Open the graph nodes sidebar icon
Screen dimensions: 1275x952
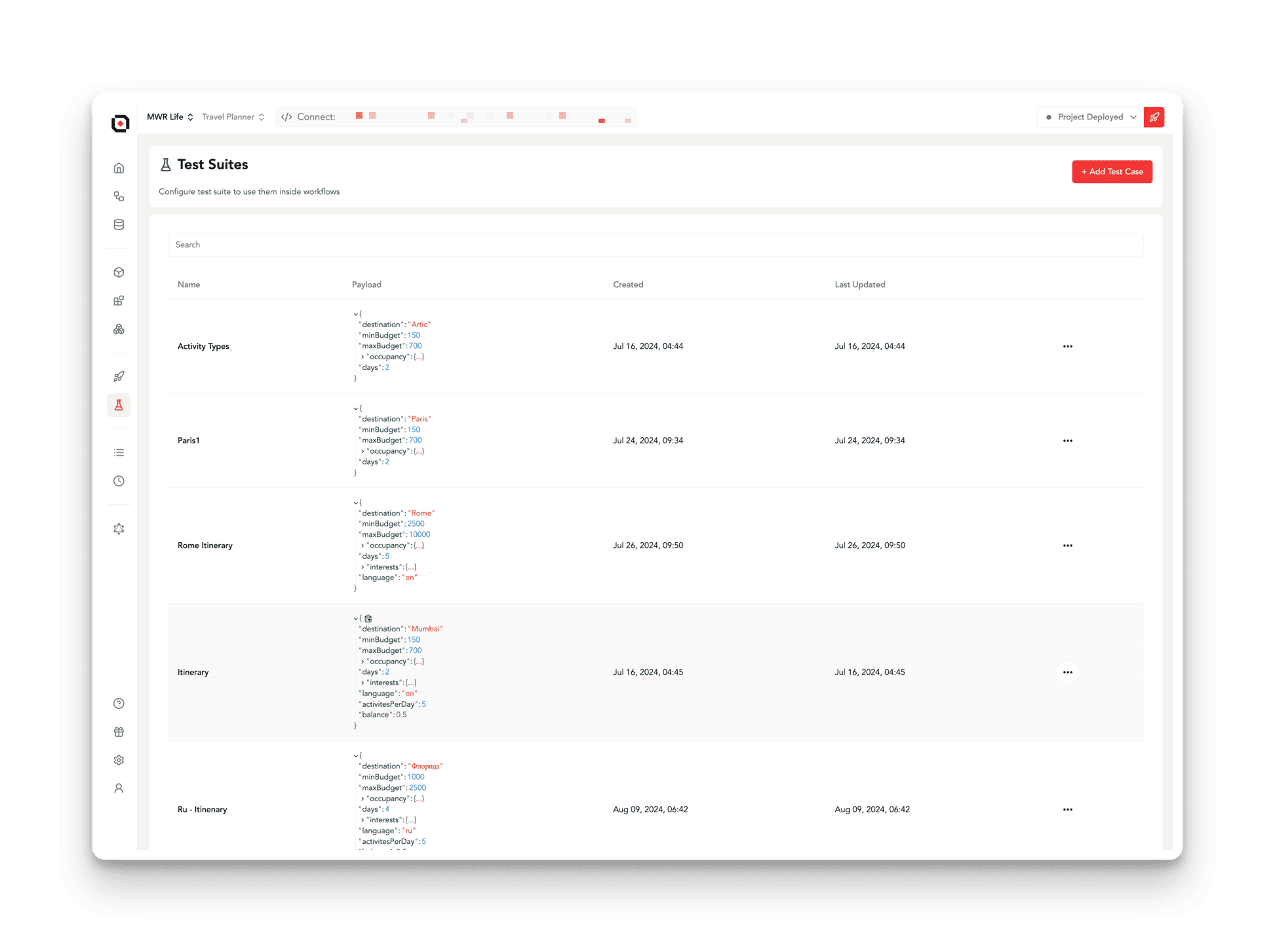(119, 528)
